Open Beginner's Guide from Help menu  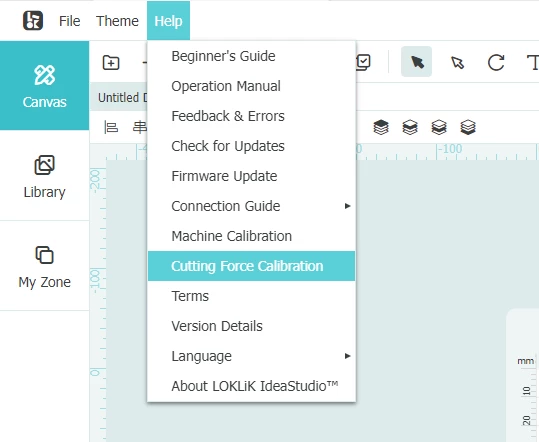coord(251,56)
